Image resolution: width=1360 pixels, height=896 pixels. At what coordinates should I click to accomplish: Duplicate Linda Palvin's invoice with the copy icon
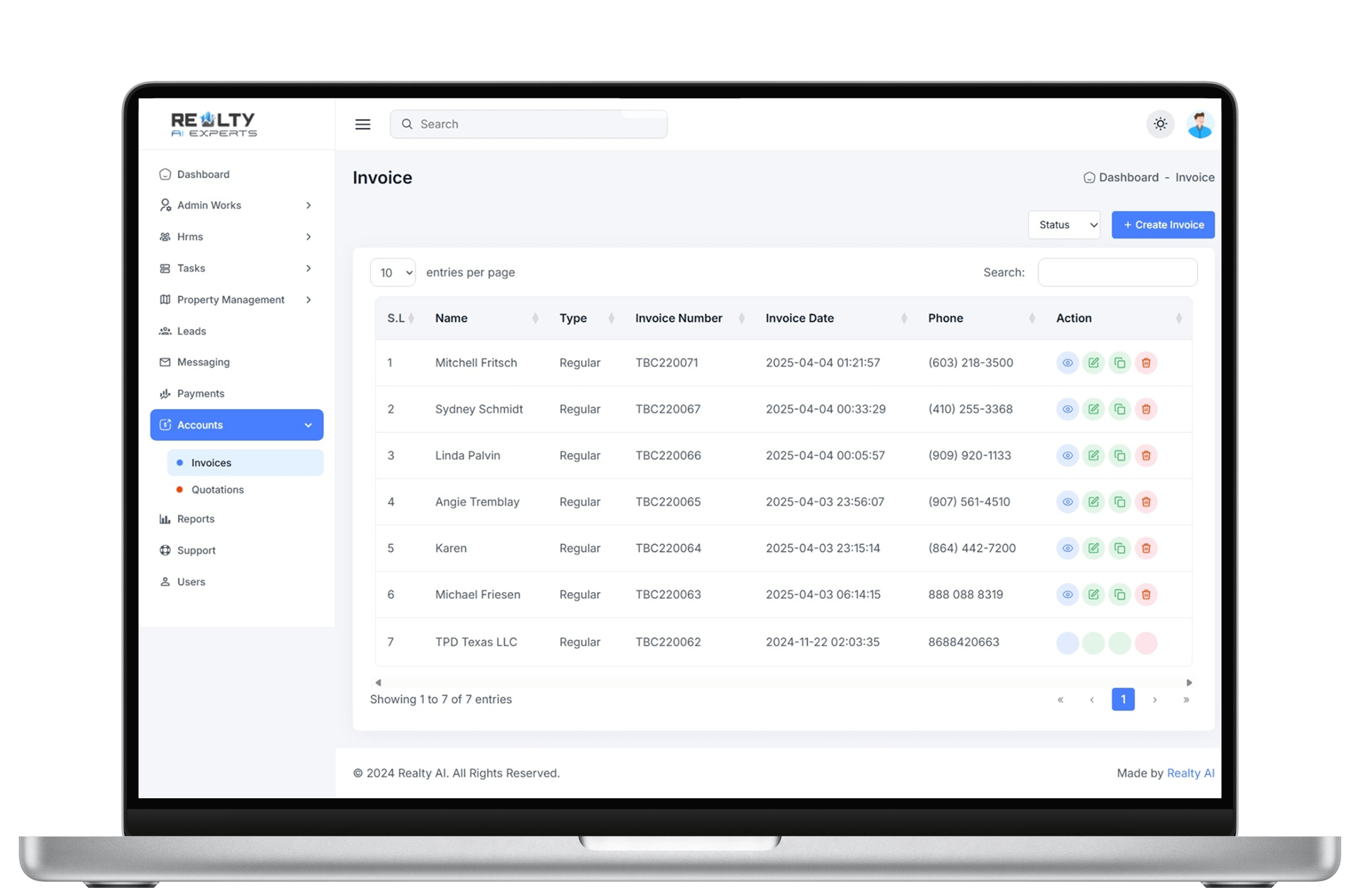pos(1119,456)
